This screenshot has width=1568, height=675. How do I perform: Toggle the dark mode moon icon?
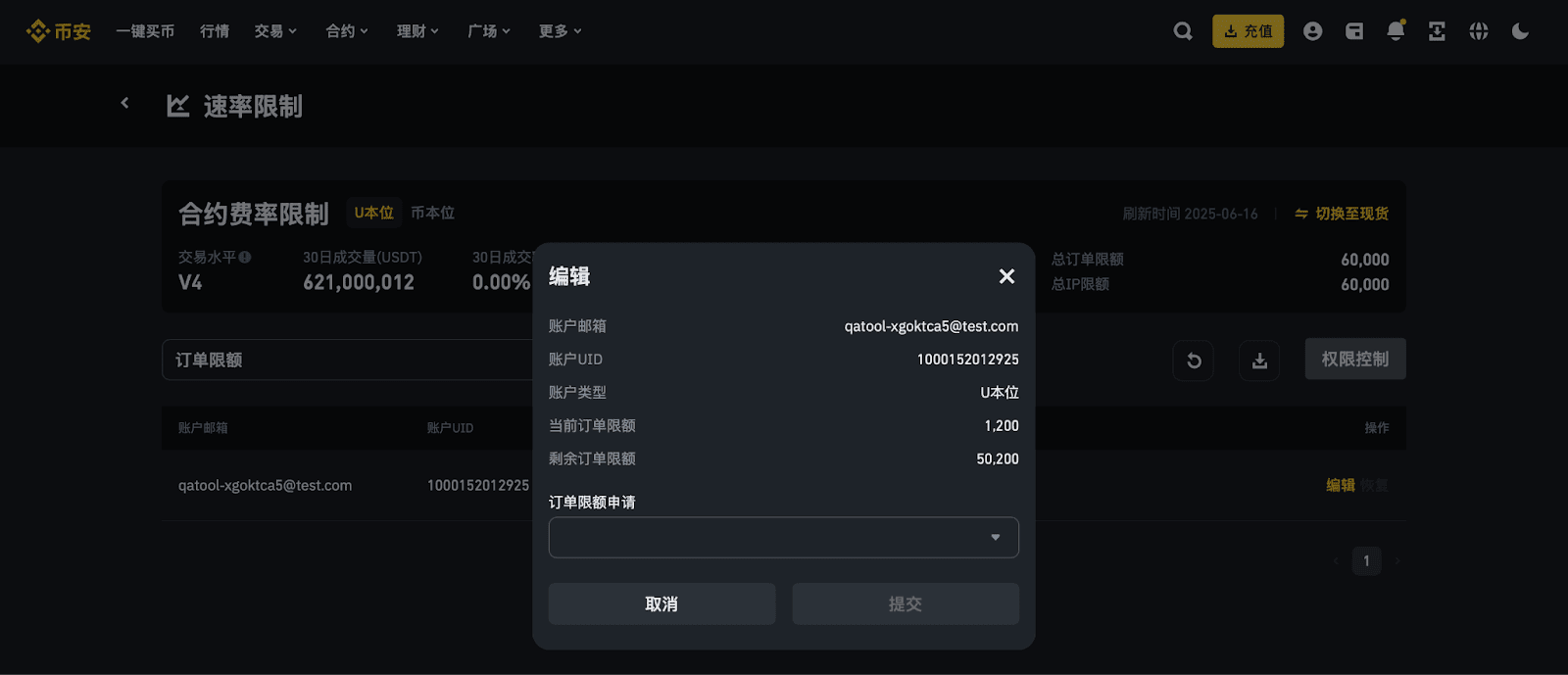tap(1520, 31)
